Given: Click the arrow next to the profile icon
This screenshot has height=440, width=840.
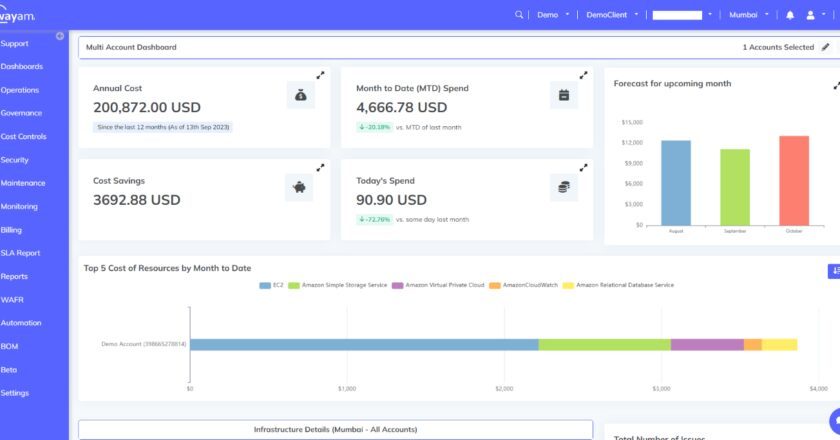Looking at the screenshot, I should tap(823, 14).
